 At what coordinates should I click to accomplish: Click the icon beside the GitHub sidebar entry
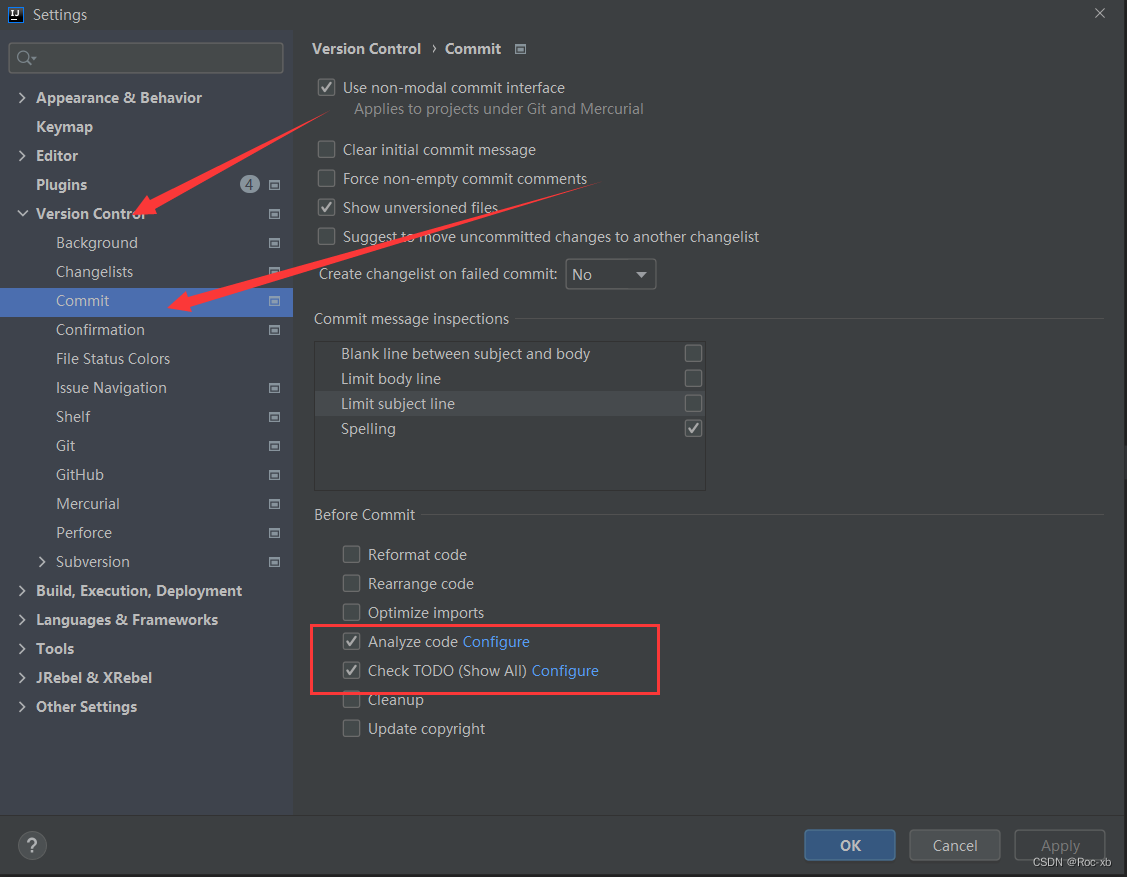pyautogui.click(x=274, y=474)
